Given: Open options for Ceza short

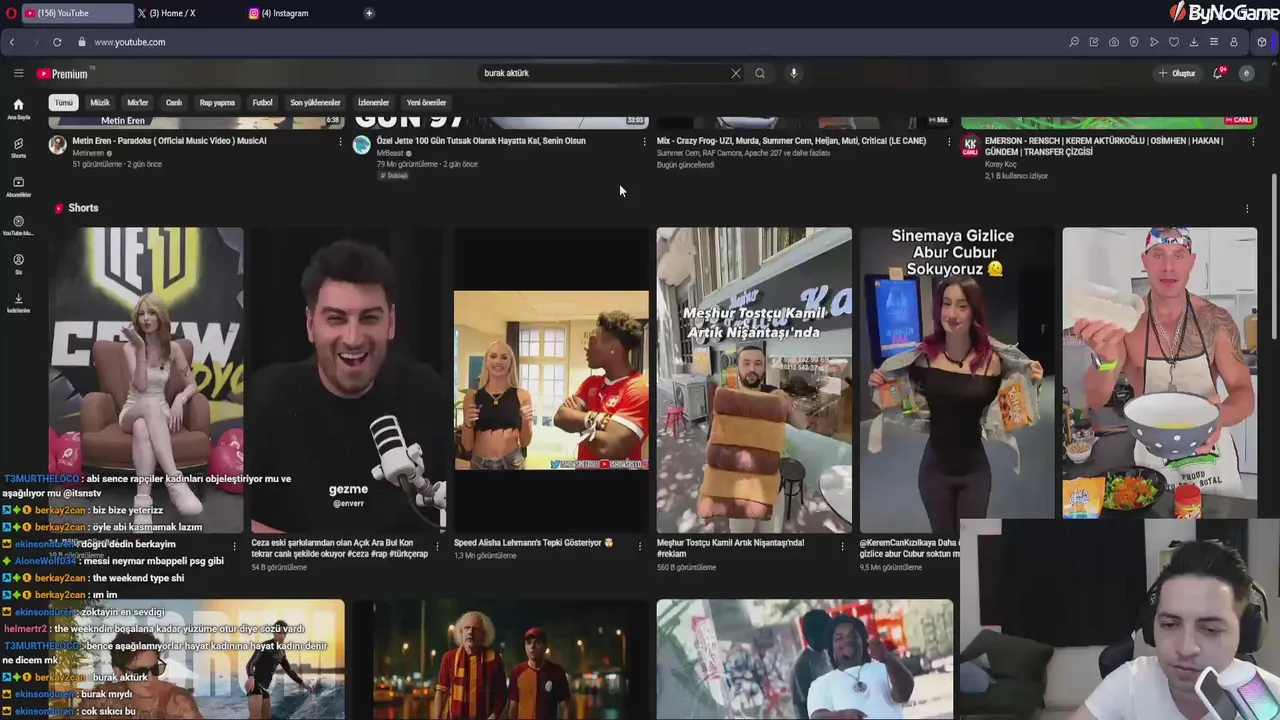Looking at the screenshot, I should click(437, 547).
